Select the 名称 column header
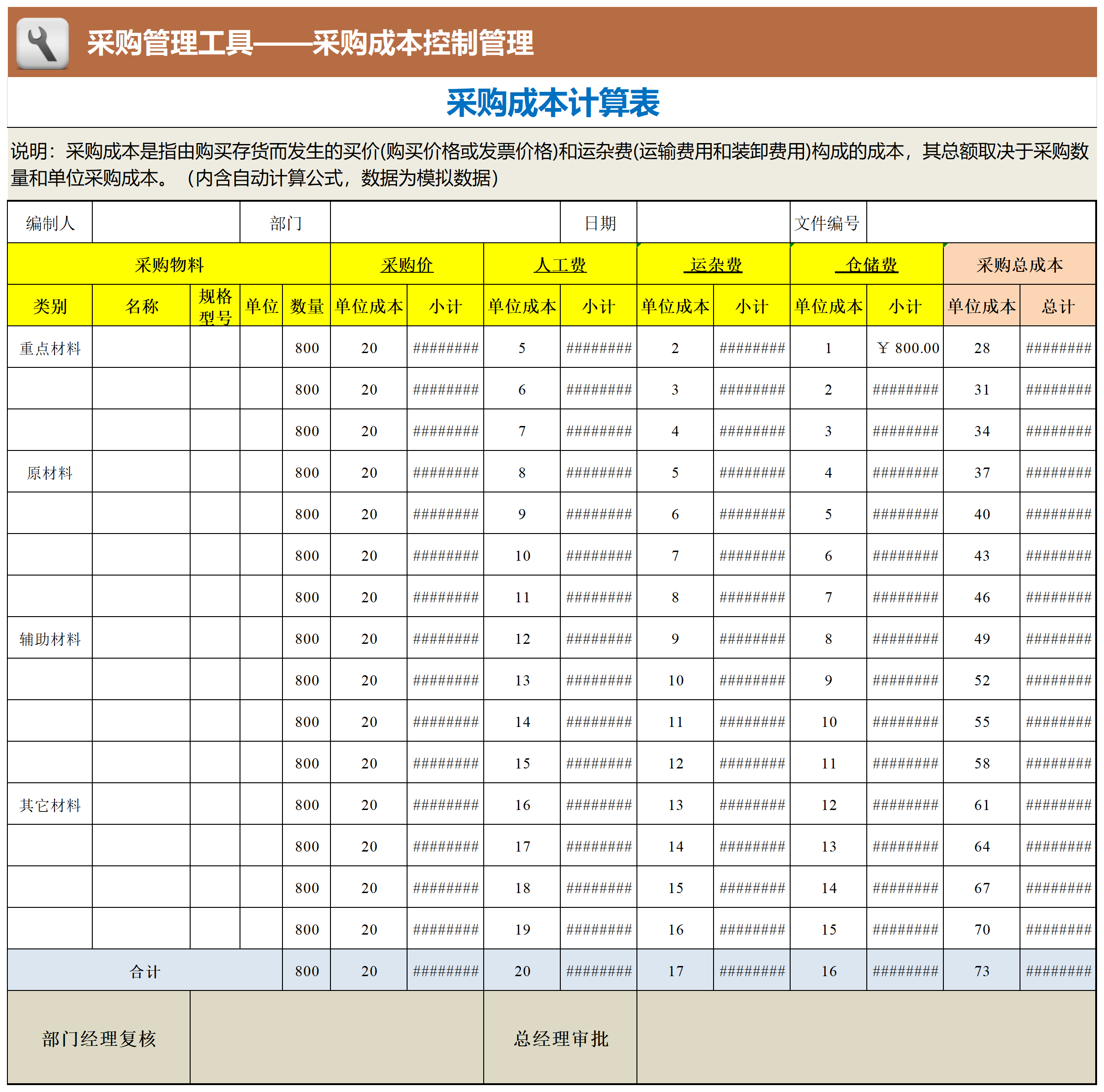This screenshot has height=1092, width=1104. pyautogui.click(x=141, y=306)
